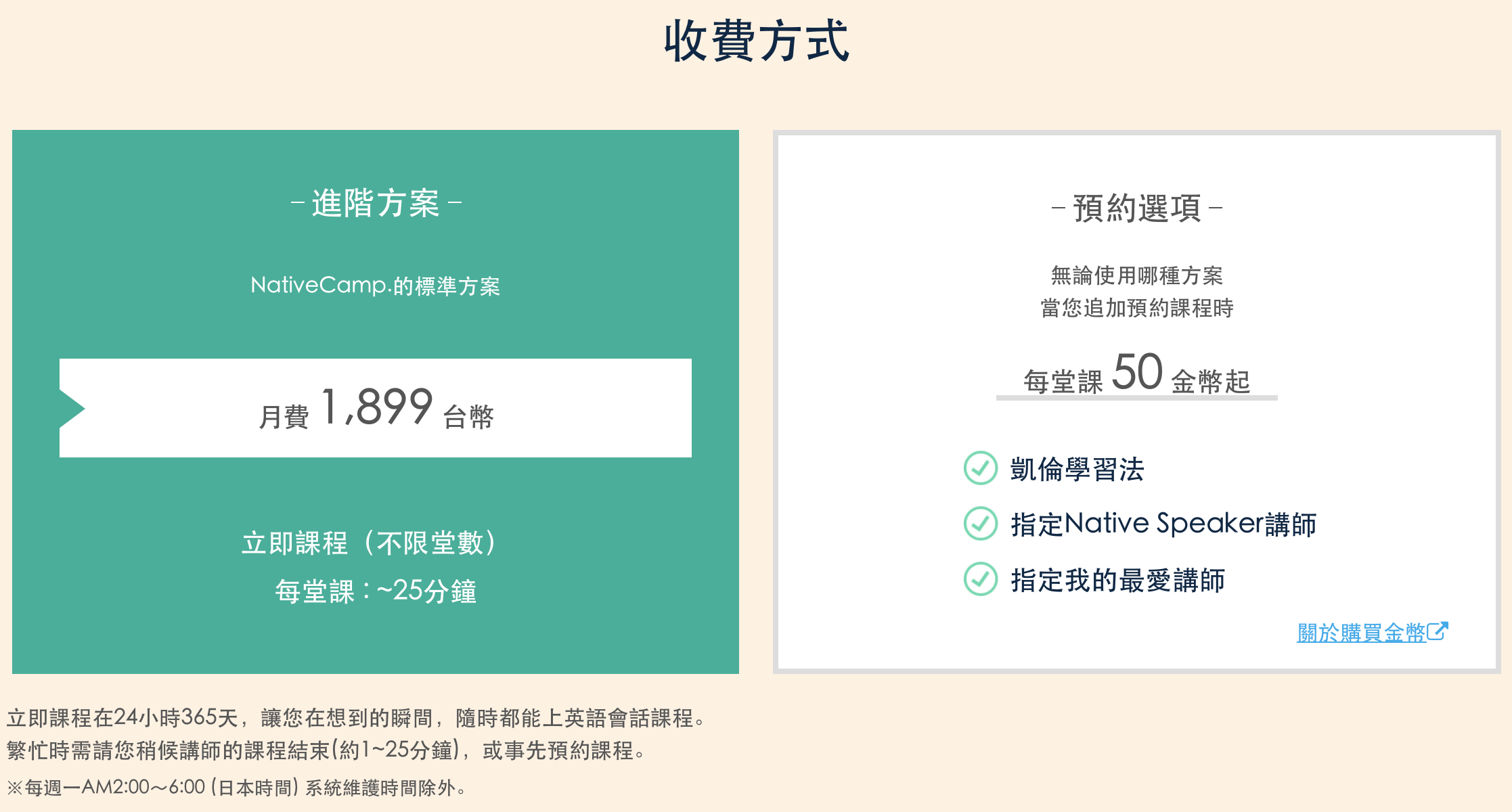The image size is (1512, 812).
Task: Click the system maintenance note about AM2:00～6:00
Action: point(237,788)
